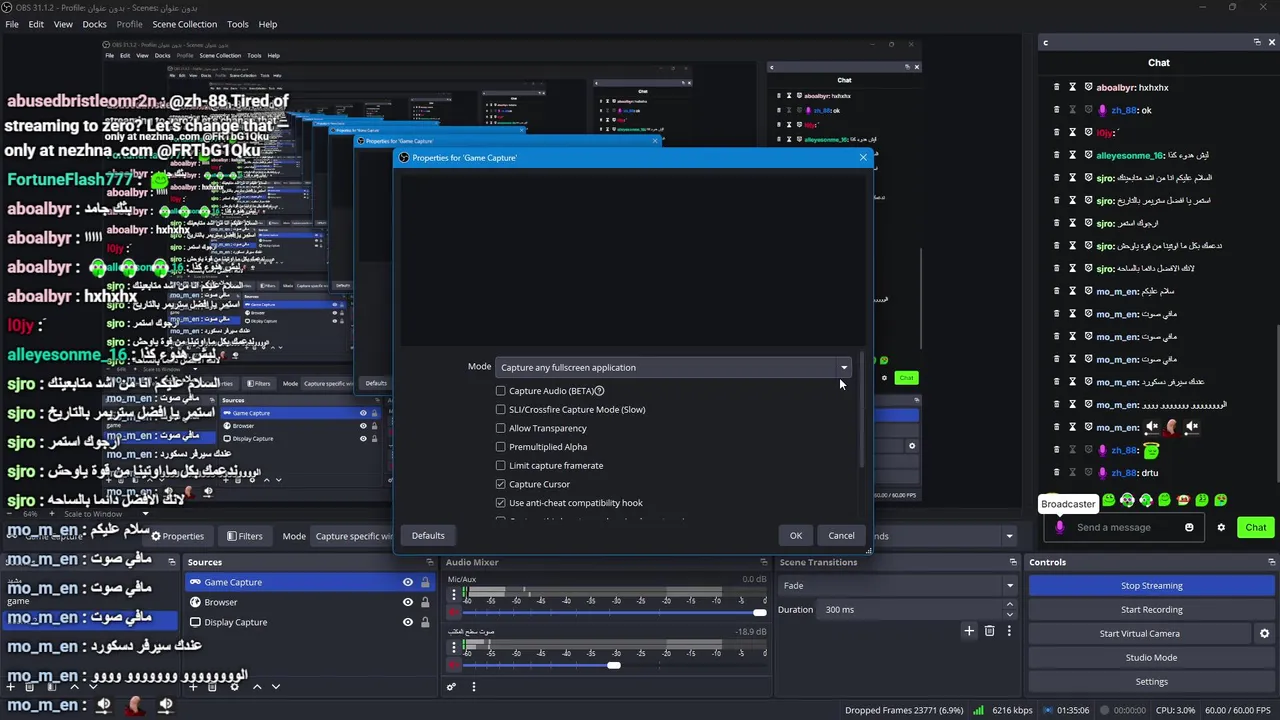1280x720 pixels.
Task: Click the shield icon next to alleyesonme_16 in chat
Action: [1088, 155]
